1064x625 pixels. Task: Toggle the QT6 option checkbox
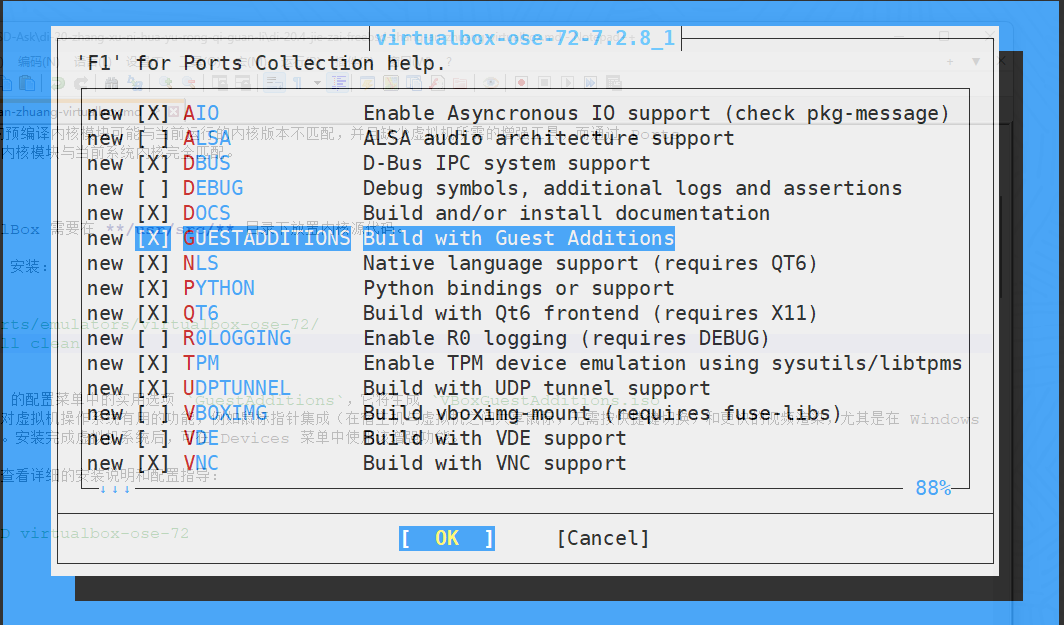(153, 314)
